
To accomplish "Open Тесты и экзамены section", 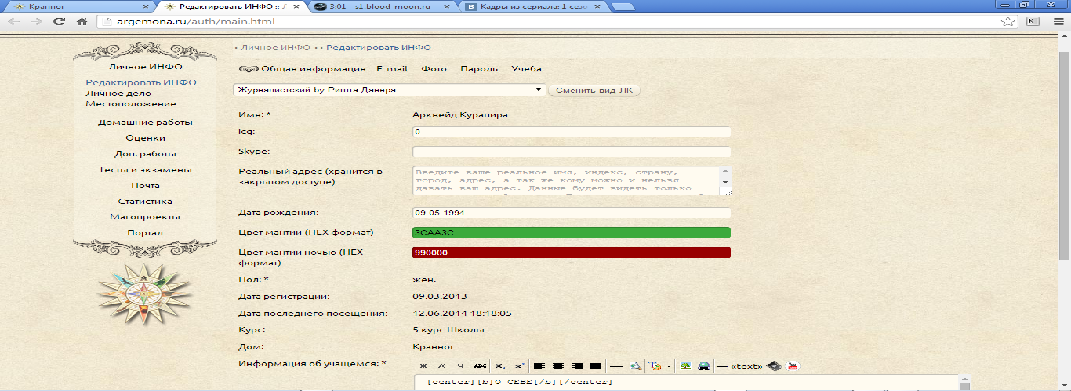I will pyautogui.click(x=145, y=170).
